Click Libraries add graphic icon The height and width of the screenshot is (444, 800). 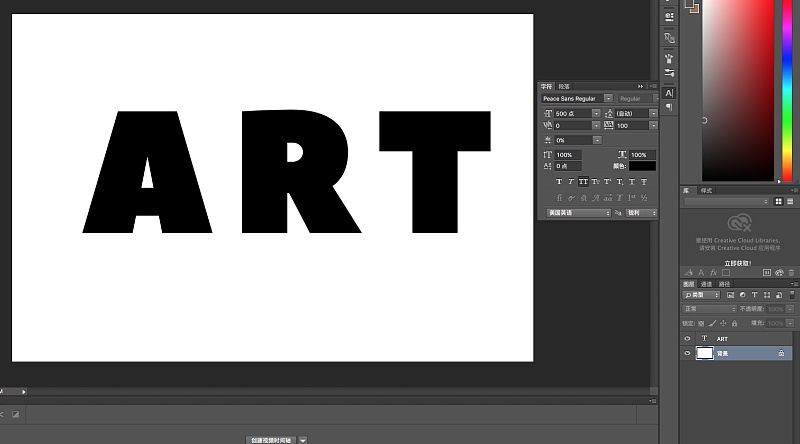coord(689,273)
